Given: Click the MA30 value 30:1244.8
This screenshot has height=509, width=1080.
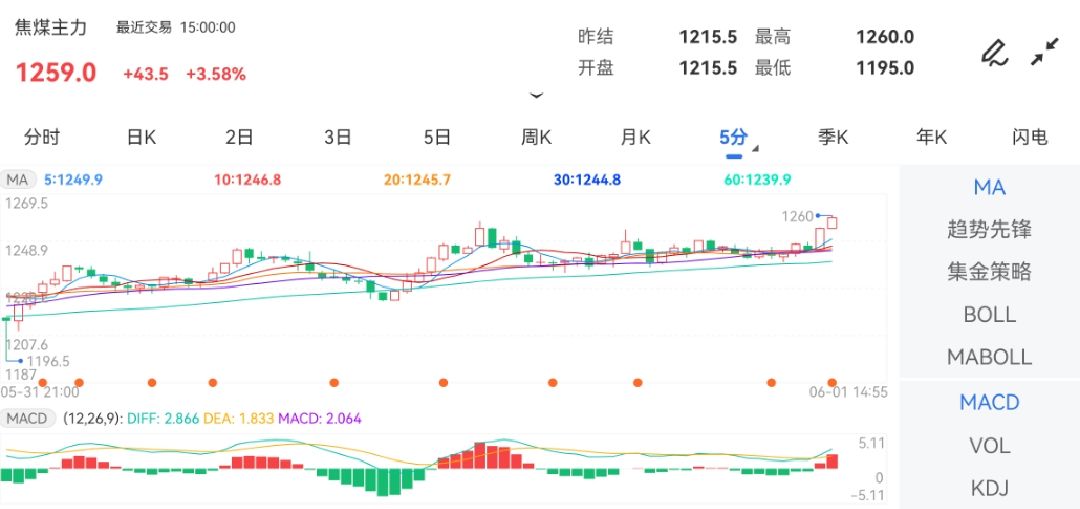Looking at the screenshot, I should (x=588, y=180).
